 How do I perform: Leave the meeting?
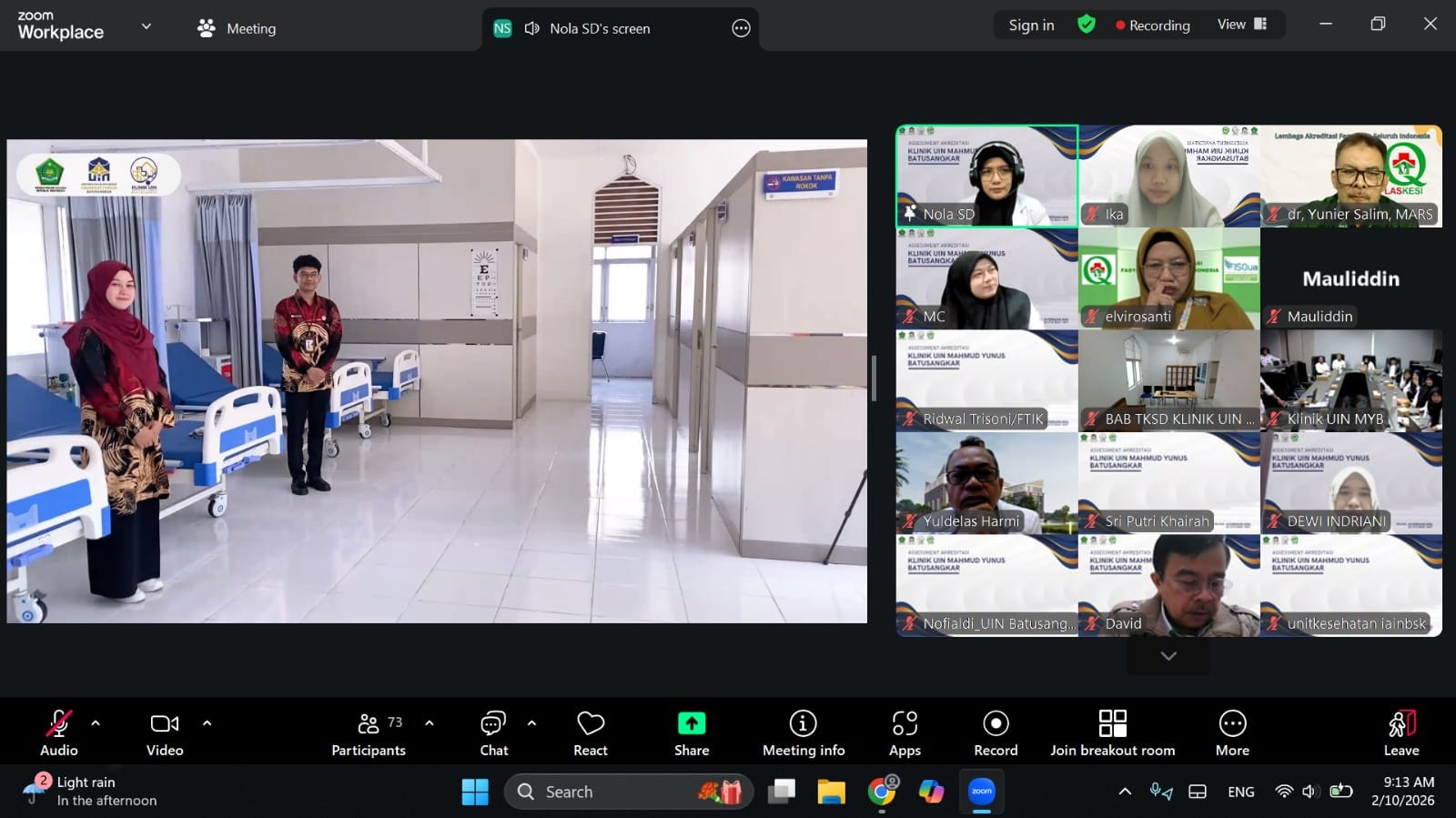point(1400,732)
